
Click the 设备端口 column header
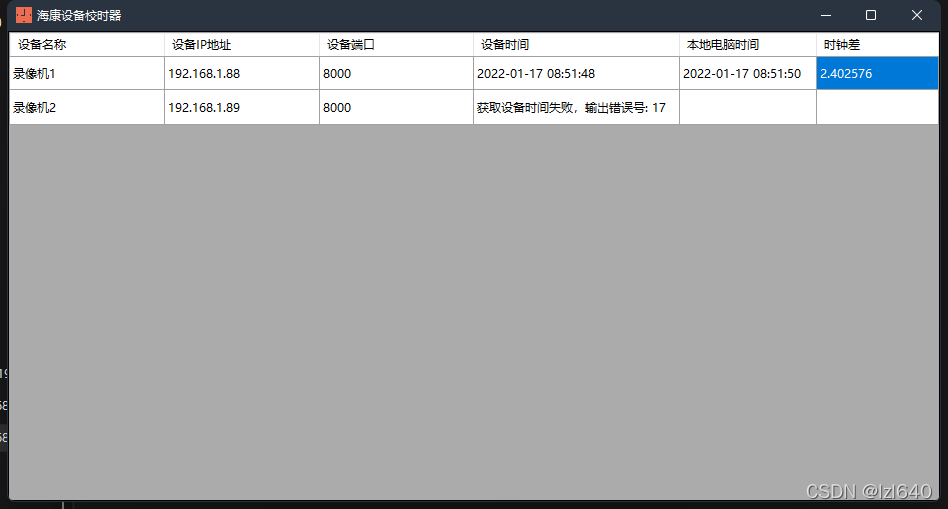tap(397, 45)
